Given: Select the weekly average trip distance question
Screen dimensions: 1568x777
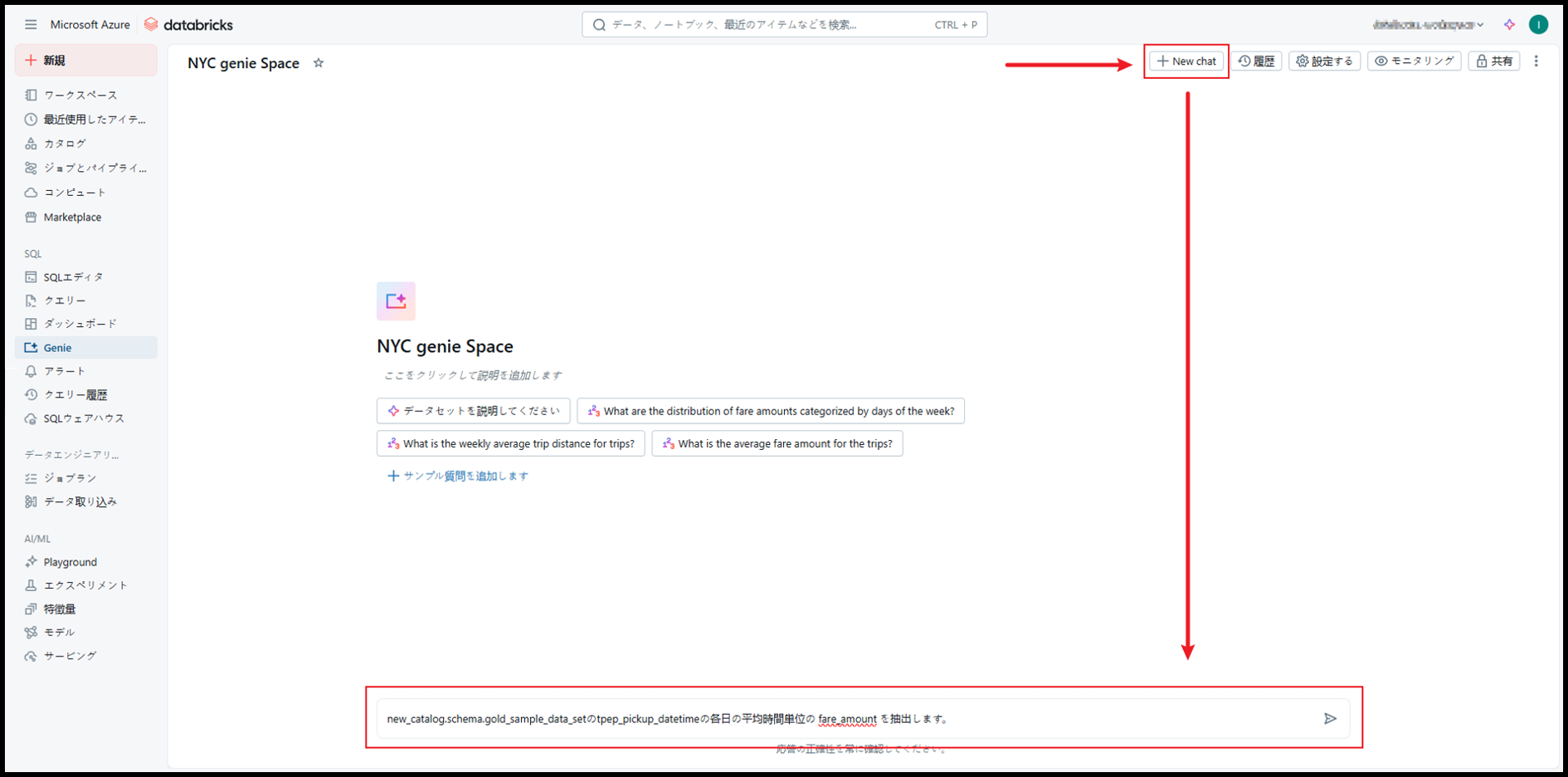Looking at the screenshot, I should pos(511,443).
